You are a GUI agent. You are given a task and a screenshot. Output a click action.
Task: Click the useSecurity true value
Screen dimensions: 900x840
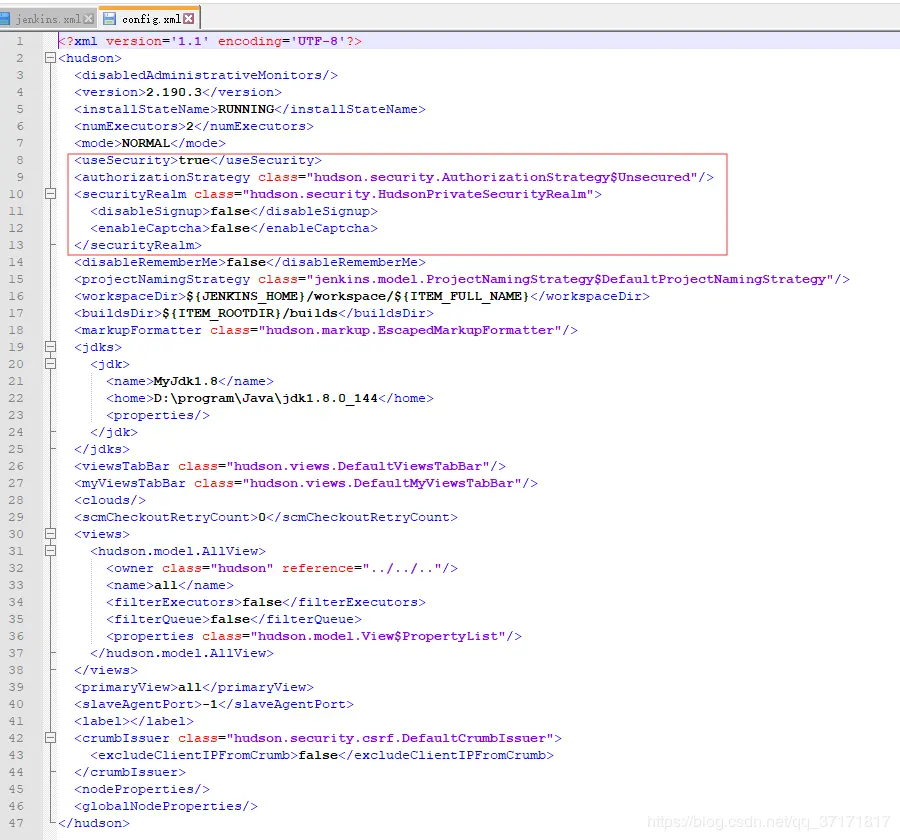coord(194,160)
